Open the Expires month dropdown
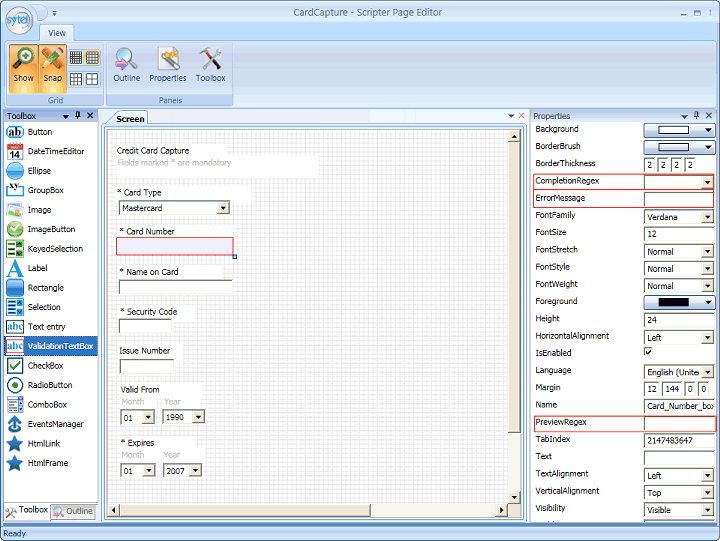The width and height of the screenshot is (720, 541). pyautogui.click(x=149, y=471)
